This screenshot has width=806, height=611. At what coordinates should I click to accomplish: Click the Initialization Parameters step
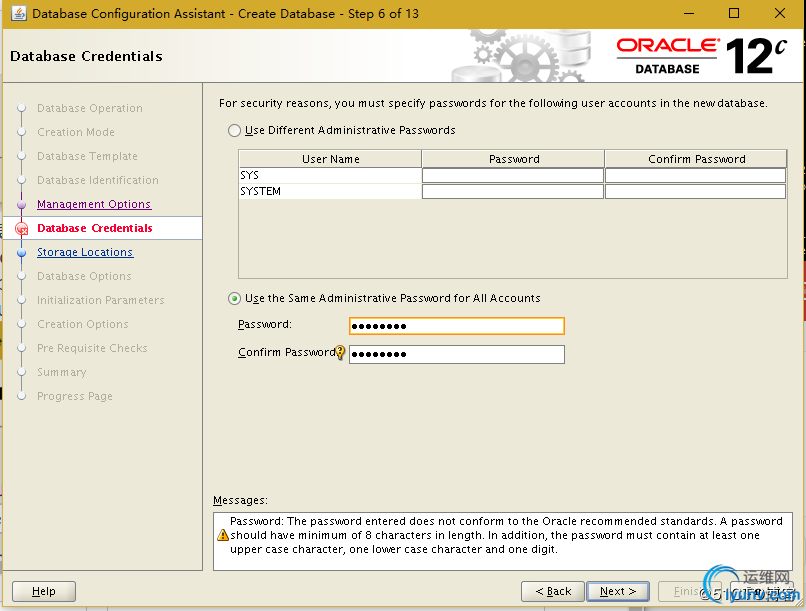tap(101, 300)
